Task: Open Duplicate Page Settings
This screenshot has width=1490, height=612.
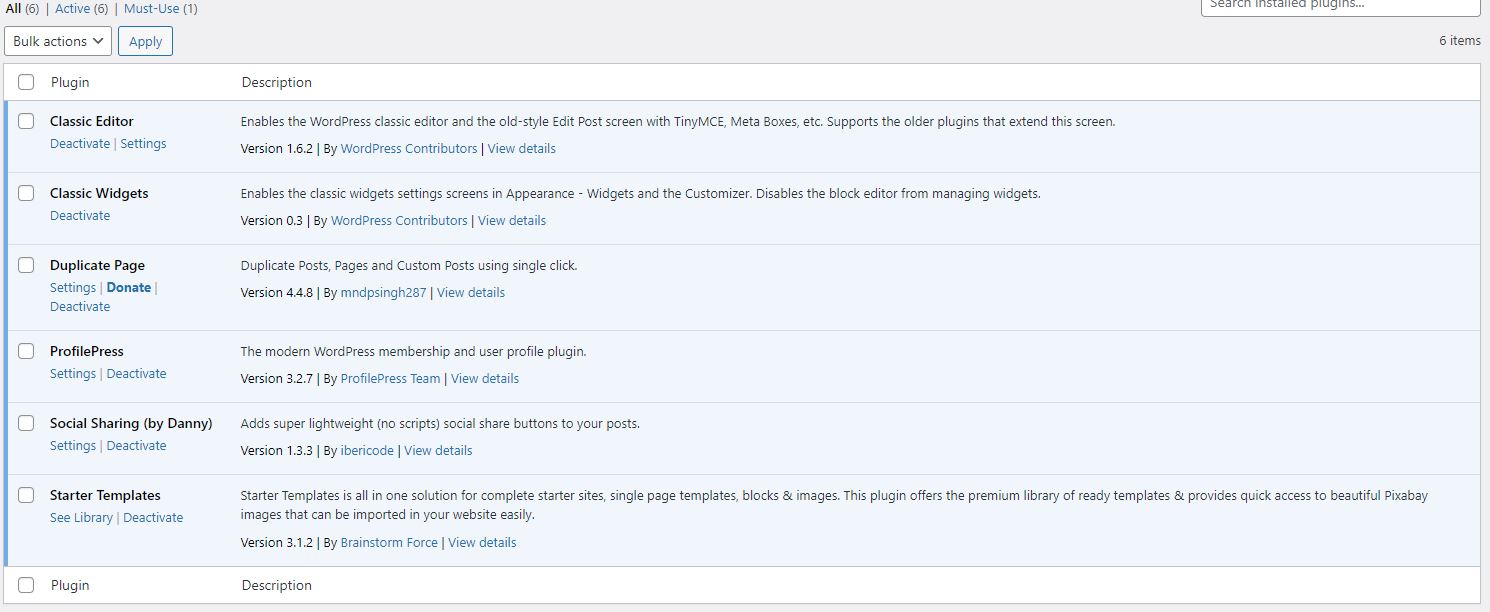Action: (73, 287)
